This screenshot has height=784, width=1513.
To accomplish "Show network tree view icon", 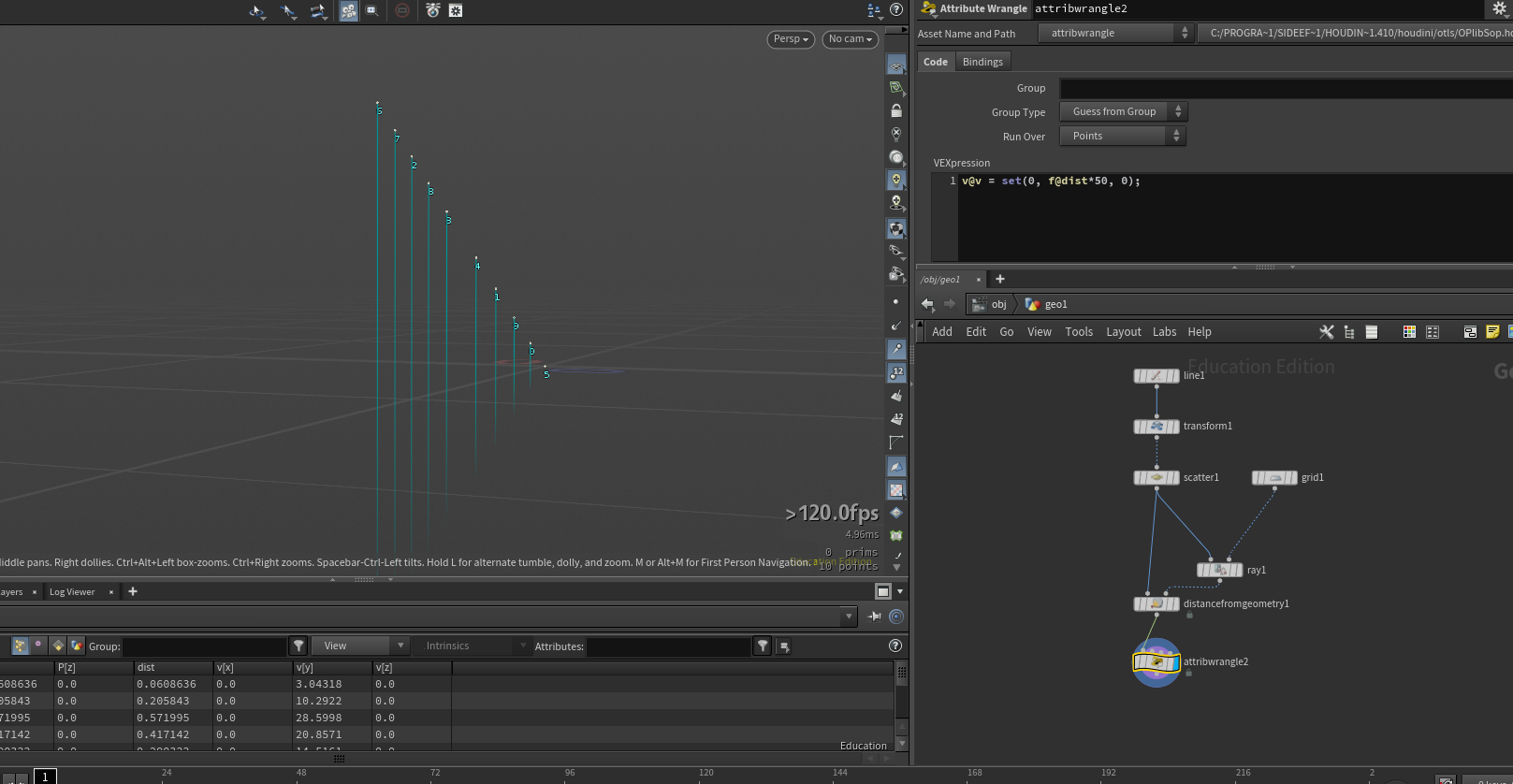I will [1348, 332].
